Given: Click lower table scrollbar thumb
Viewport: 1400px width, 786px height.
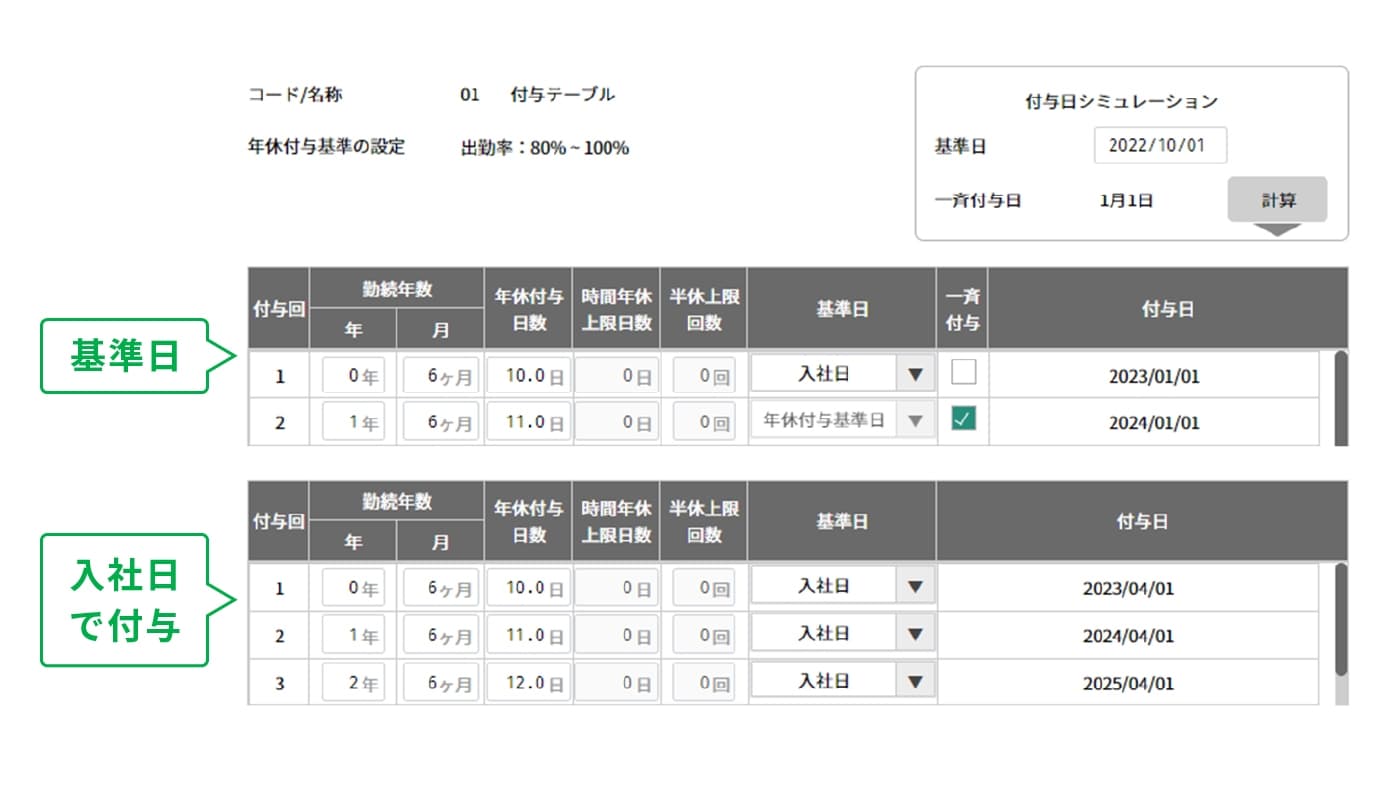Looking at the screenshot, I should pyautogui.click(x=1341, y=618).
